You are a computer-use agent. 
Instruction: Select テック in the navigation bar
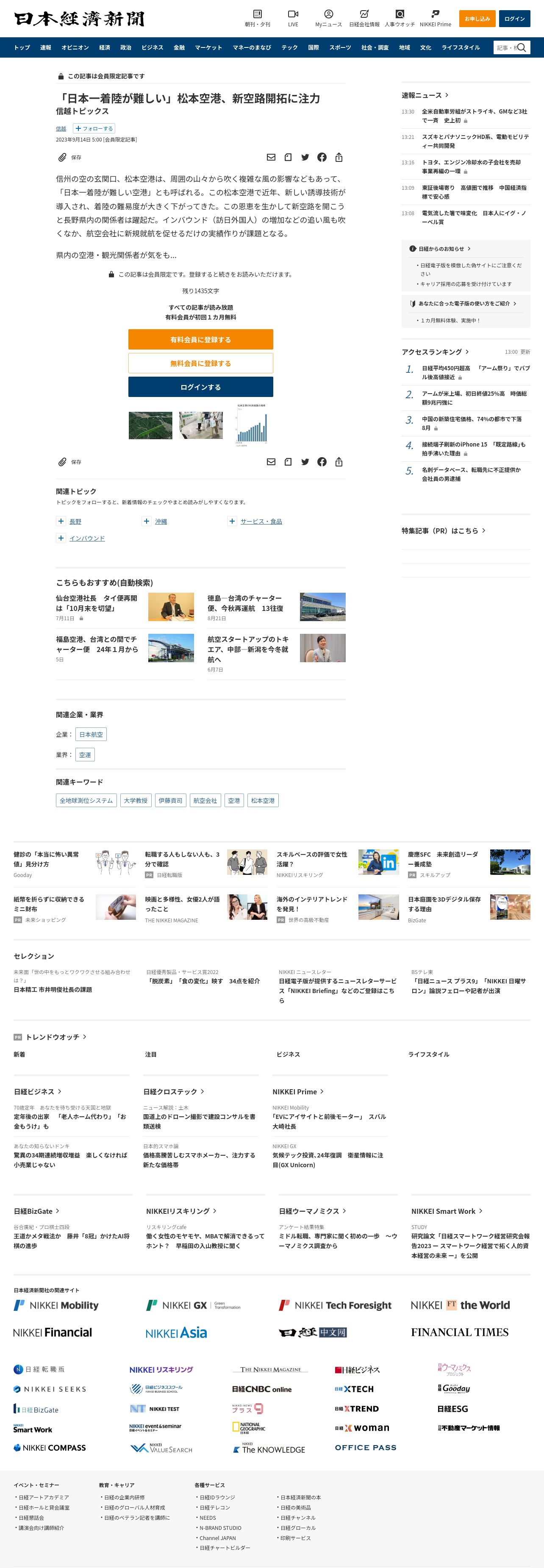290,47
